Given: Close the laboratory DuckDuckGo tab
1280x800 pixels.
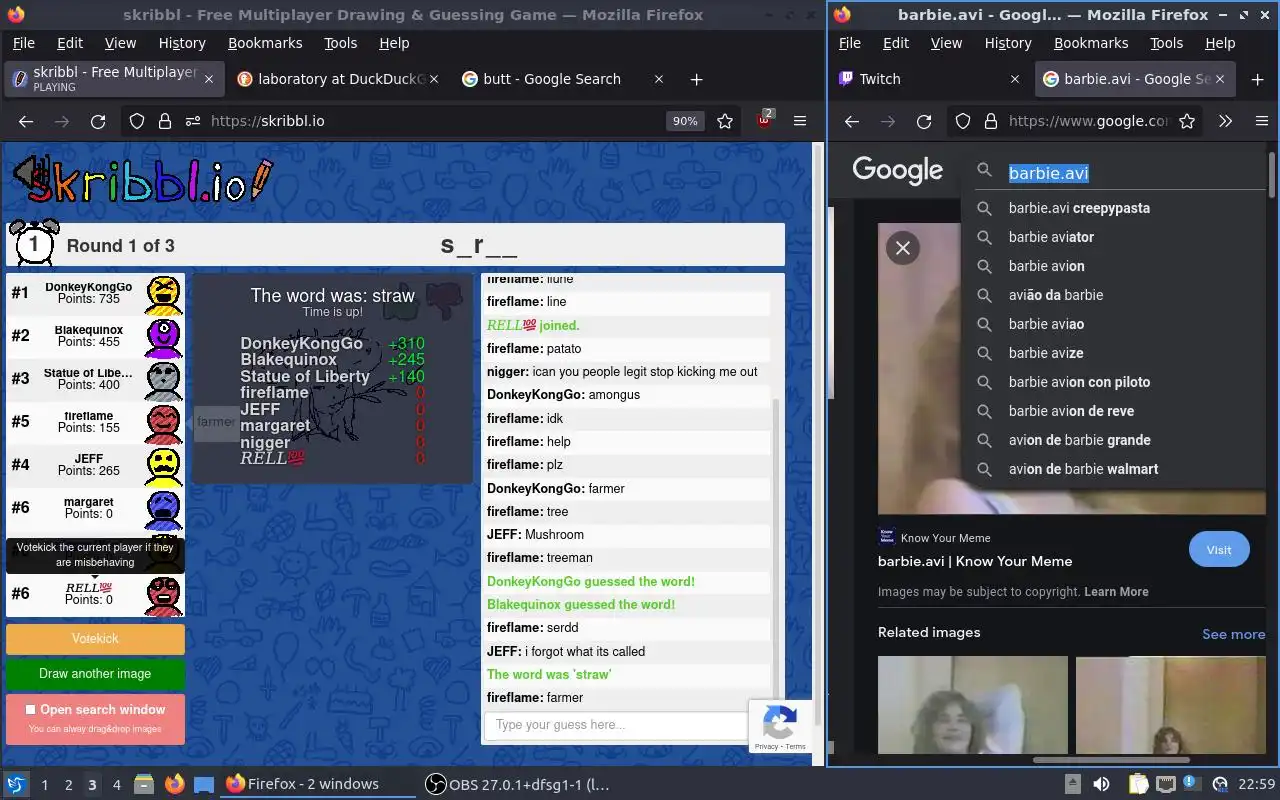Looking at the screenshot, I should 434,79.
